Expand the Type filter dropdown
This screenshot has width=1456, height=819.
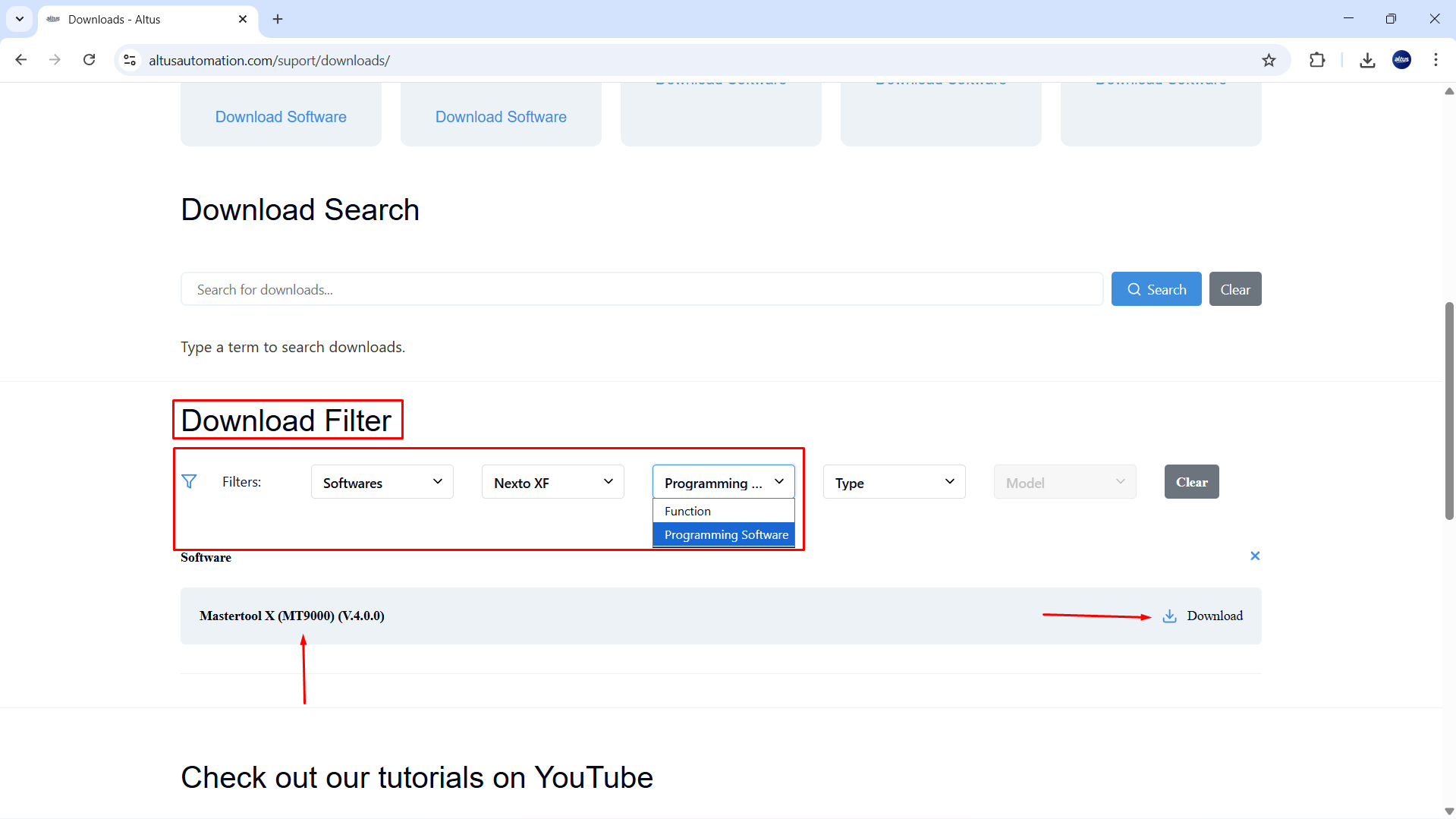pos(894,482)
